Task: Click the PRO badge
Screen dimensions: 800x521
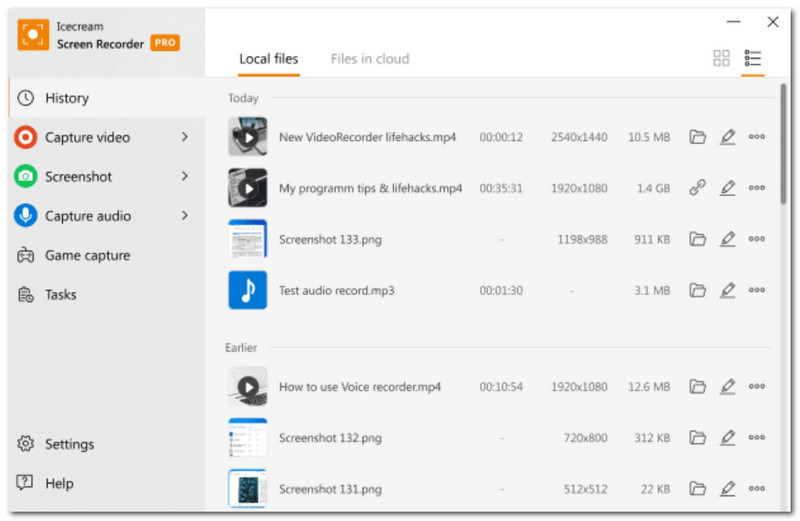Action: pos(165,43)
